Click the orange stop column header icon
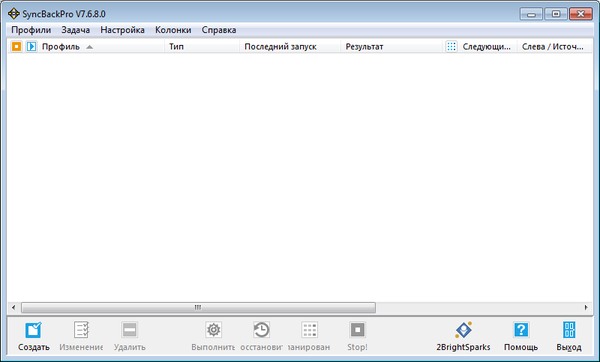 tap(16, 47)
